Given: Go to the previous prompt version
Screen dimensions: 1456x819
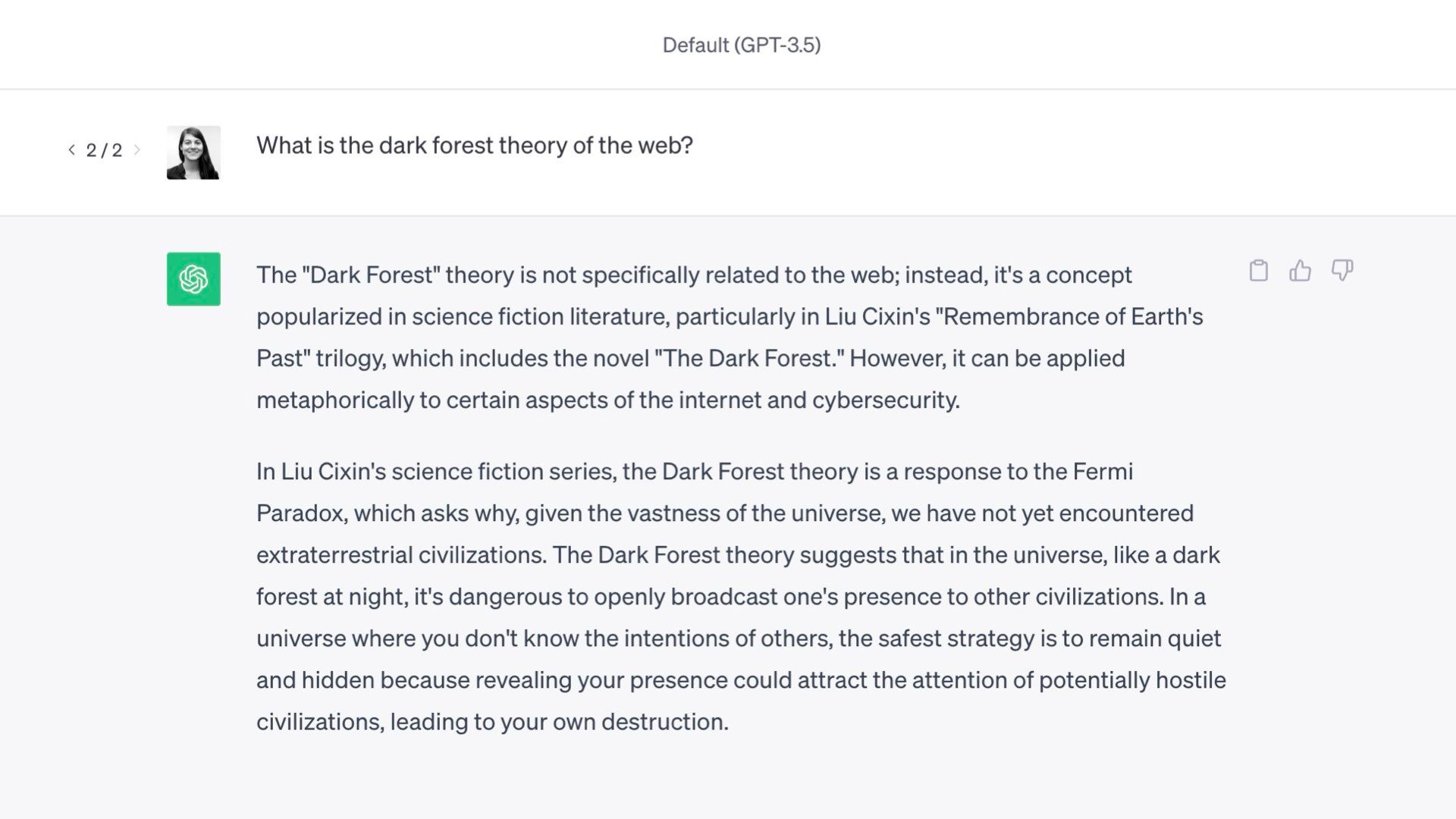Looking at the screenshot, I should [x=71, y=150].
